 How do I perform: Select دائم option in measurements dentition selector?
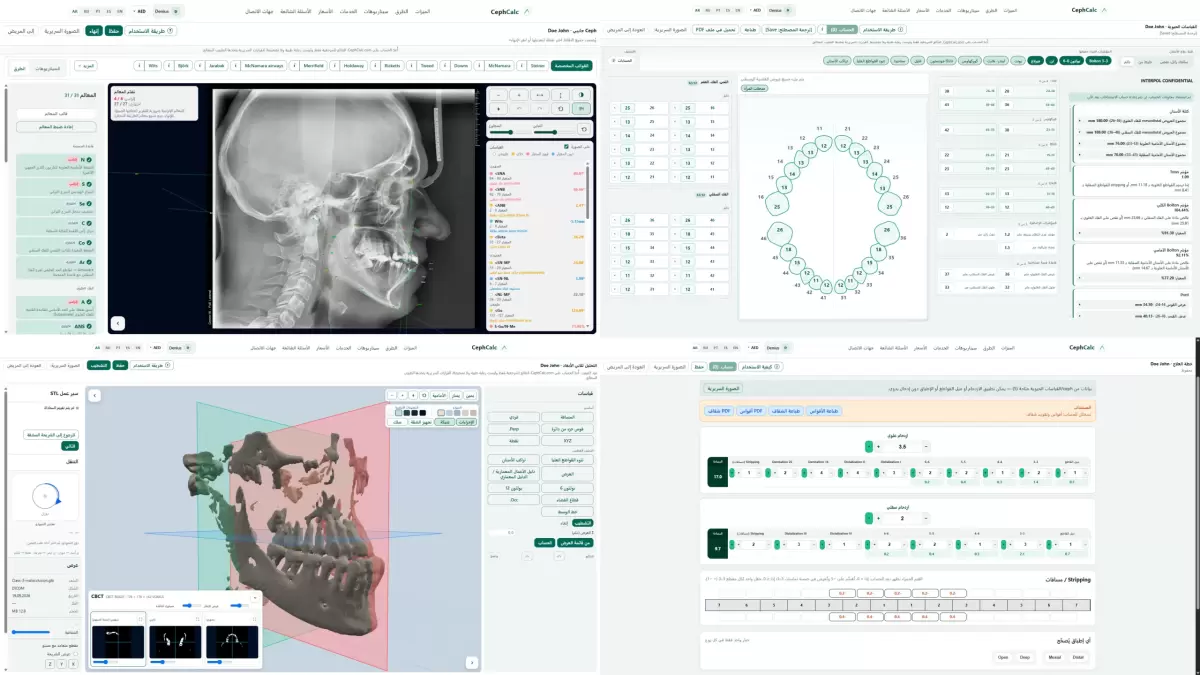pos(1126,61)
